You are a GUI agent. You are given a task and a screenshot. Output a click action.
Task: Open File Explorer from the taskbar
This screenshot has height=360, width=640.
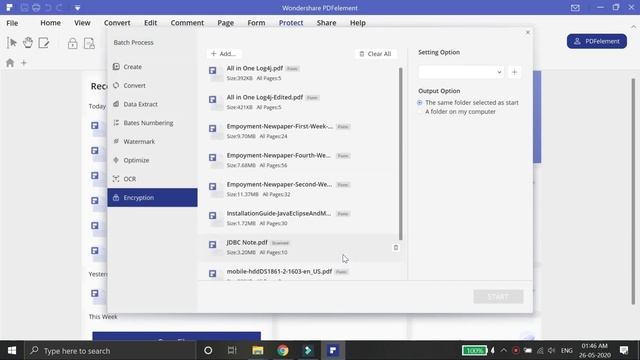pos(258,350)
